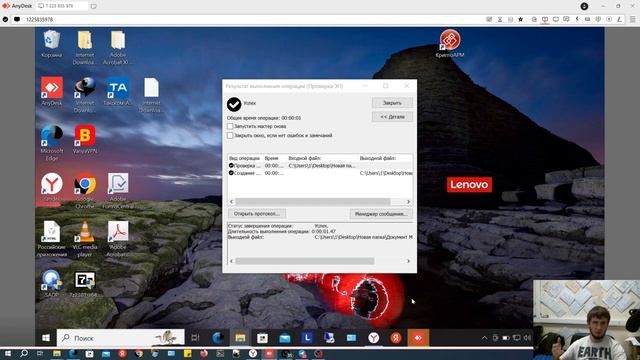Click the star favorites icon in AnyDesk toolbar
Image resolution: width=640 pixels, height=360 pixels.
520,19
